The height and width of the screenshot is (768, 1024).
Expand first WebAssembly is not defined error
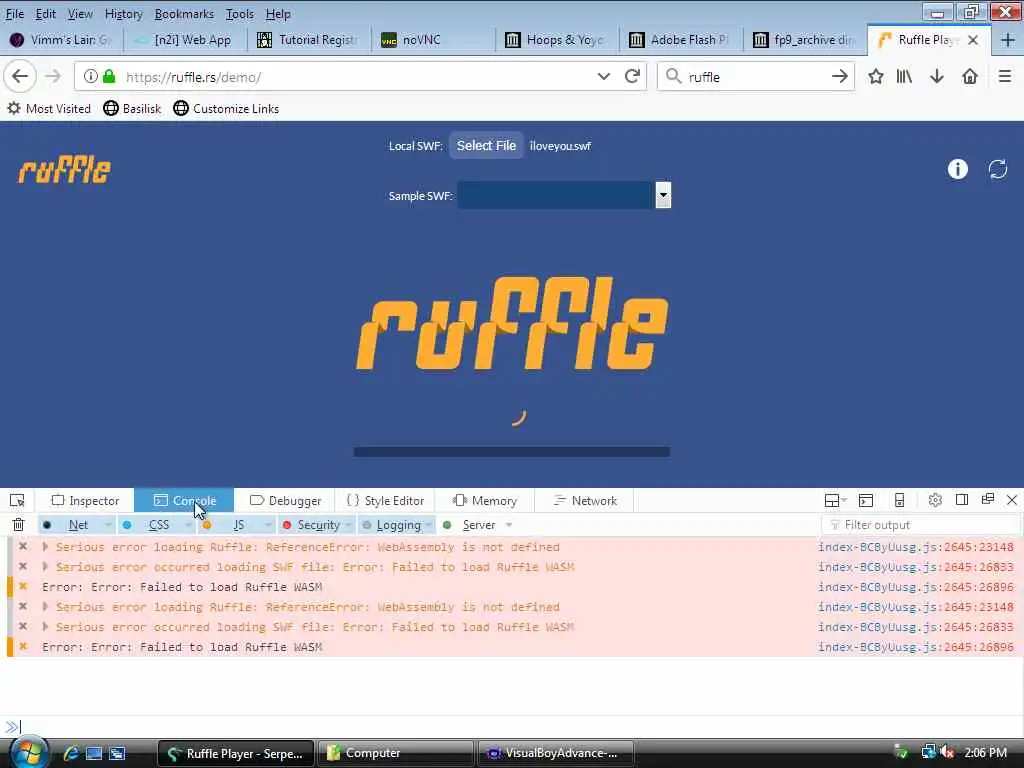45,547
